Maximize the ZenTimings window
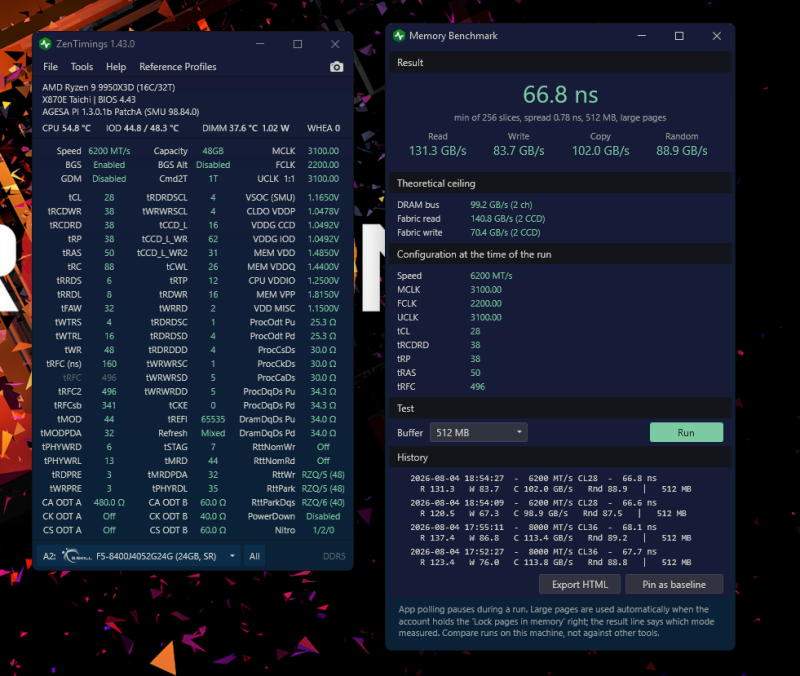The width and height of the screenshot is (800, 676). pos(297,44)
